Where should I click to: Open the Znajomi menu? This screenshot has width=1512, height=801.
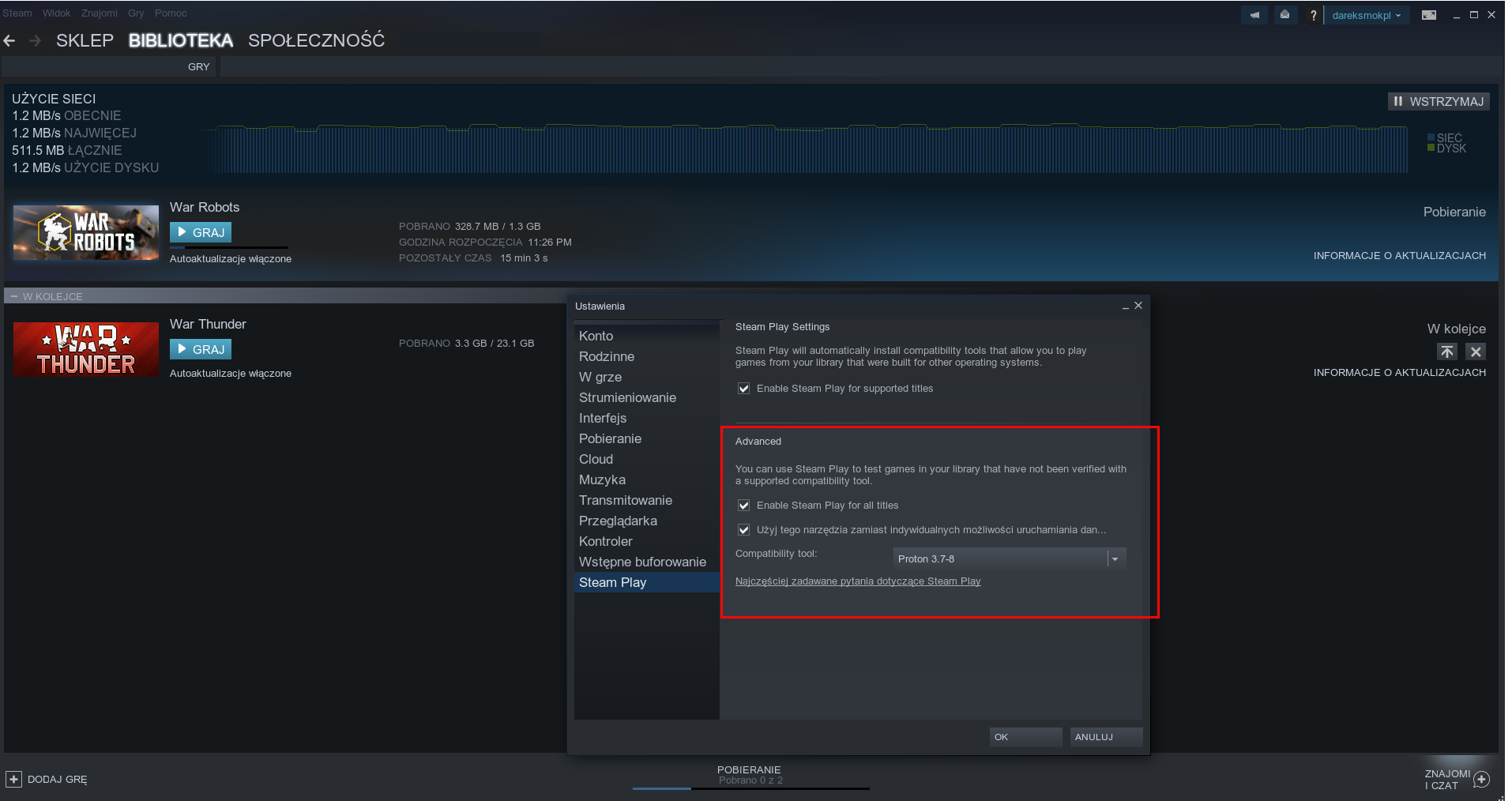click(x=100, y=13)
